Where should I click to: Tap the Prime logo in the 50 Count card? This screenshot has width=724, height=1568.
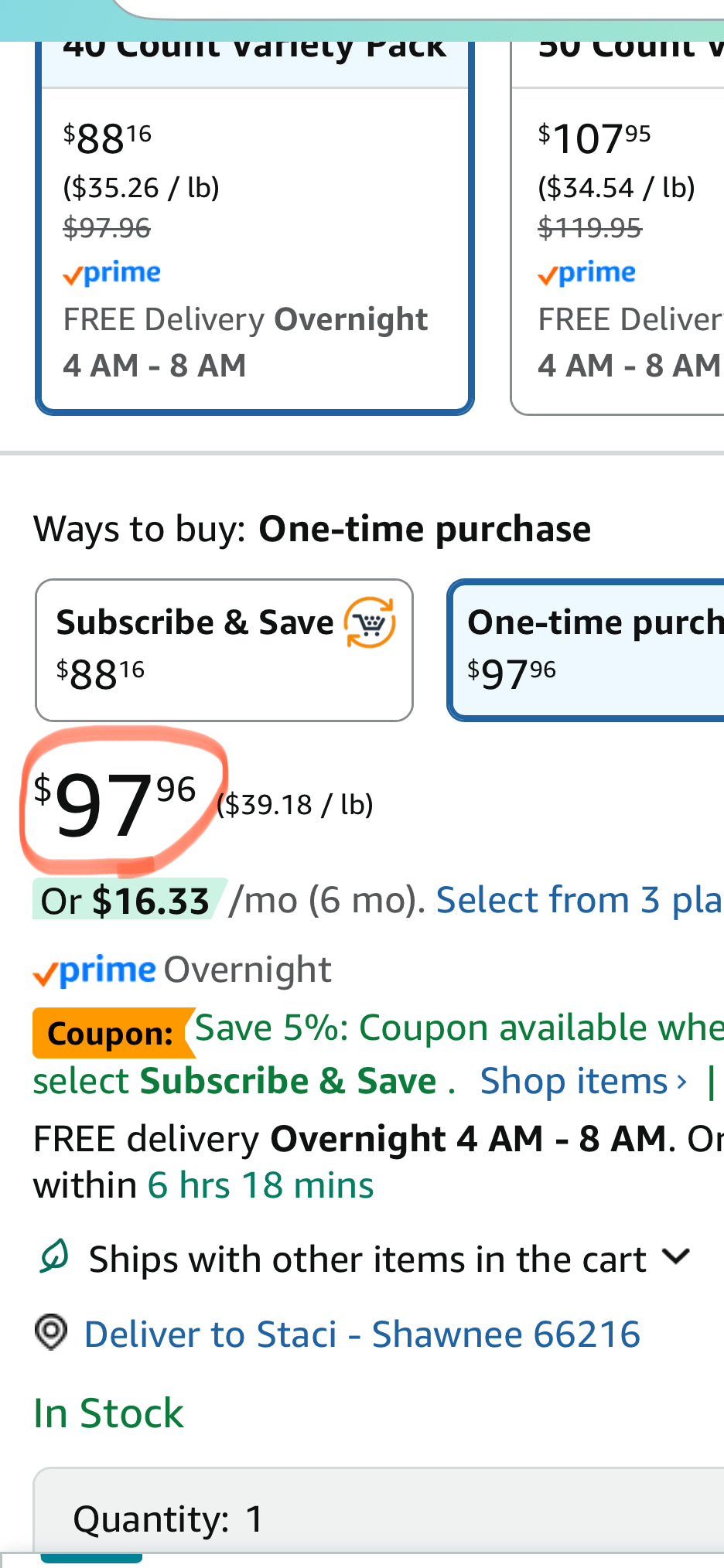(587, 273)
